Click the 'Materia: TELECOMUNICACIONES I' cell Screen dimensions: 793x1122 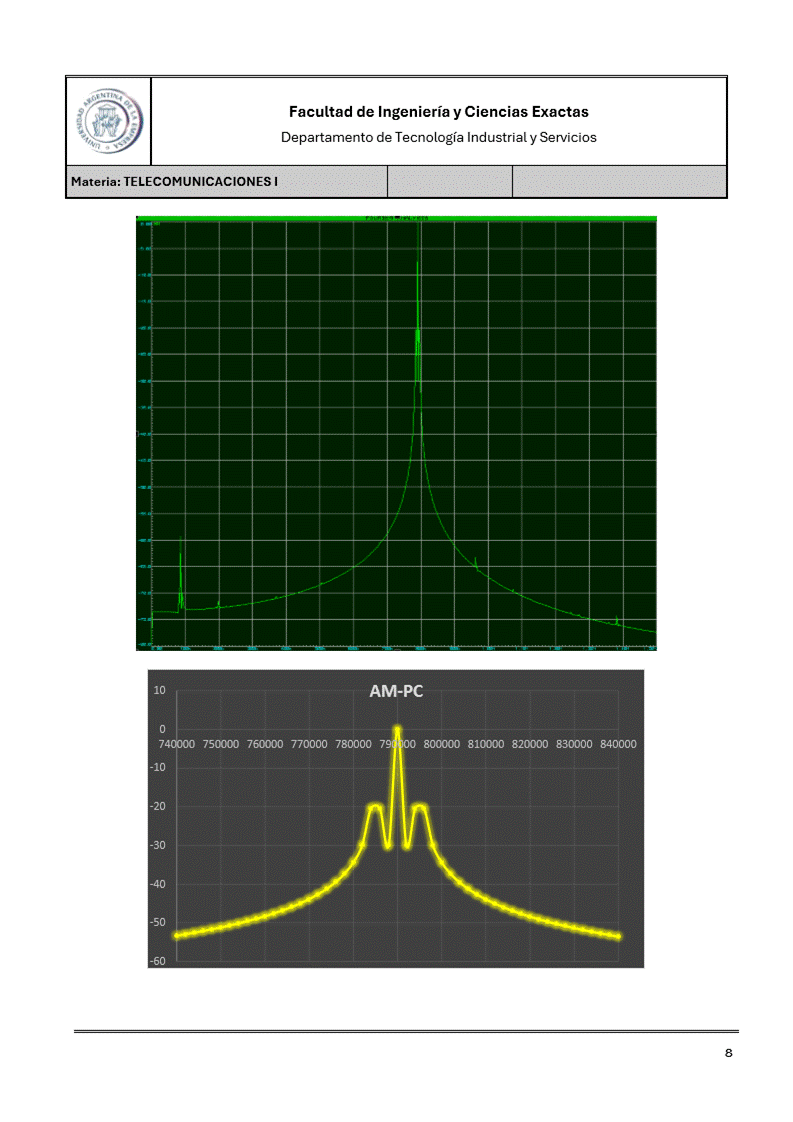tap(174, 182)
